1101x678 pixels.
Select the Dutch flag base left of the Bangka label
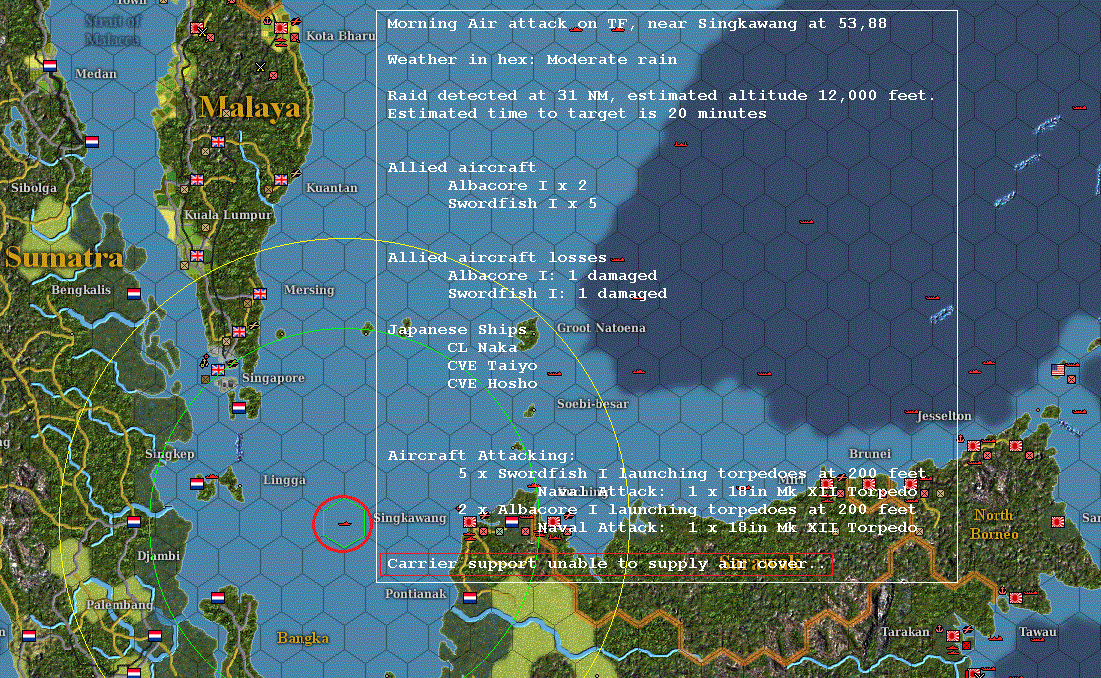(x=218, y=598)
